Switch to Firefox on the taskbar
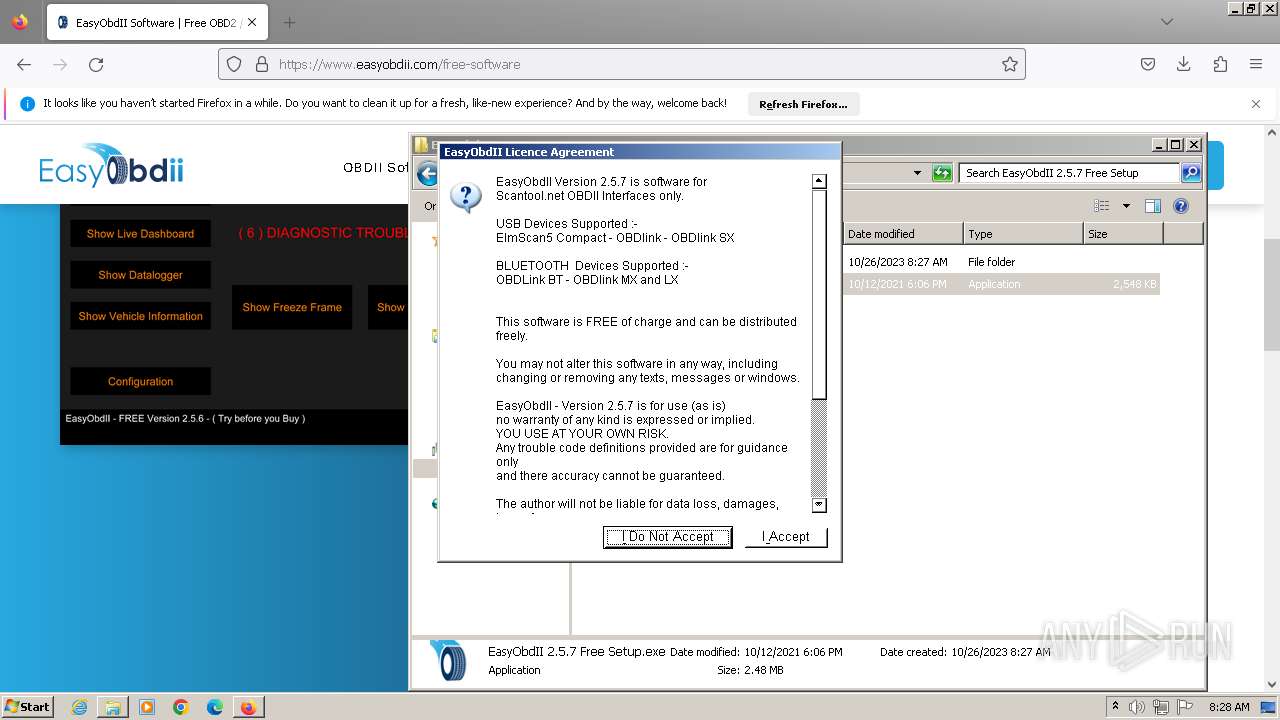 tap(248, 707)
